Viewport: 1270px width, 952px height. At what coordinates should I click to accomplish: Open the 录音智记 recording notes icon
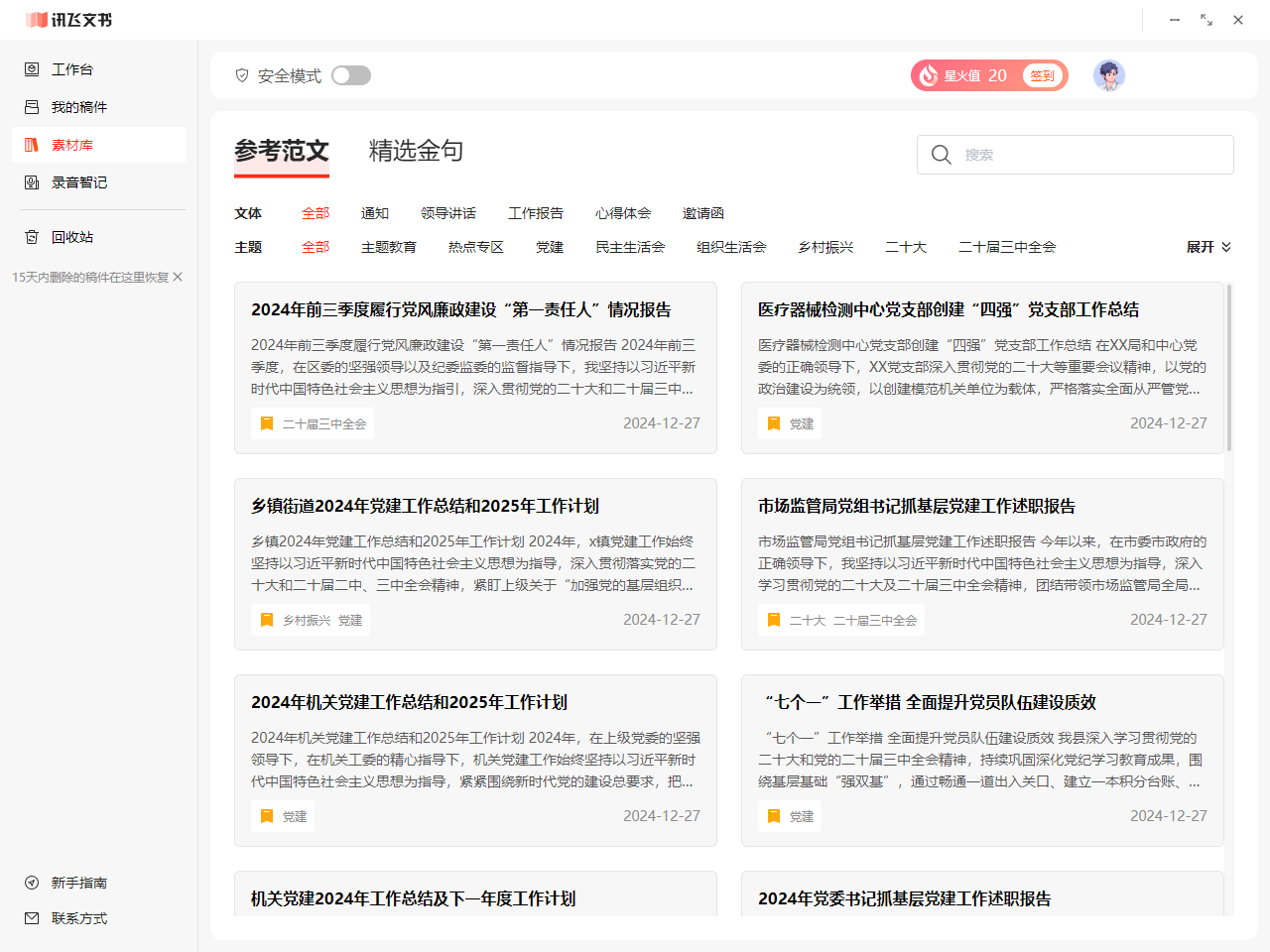(x=32, y=182)
